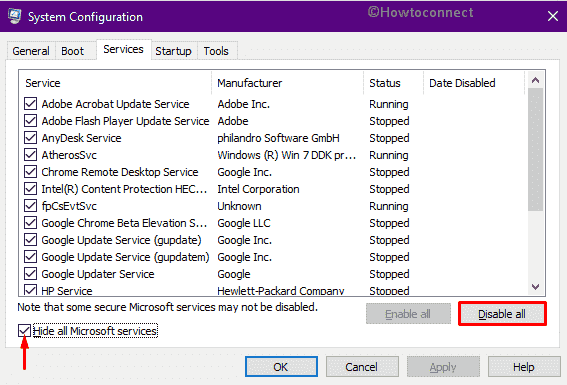This screenshot has width=567, height=385.
Task: Uncheck Chrome Remote Desktop Service
Action: coord(30,172)
